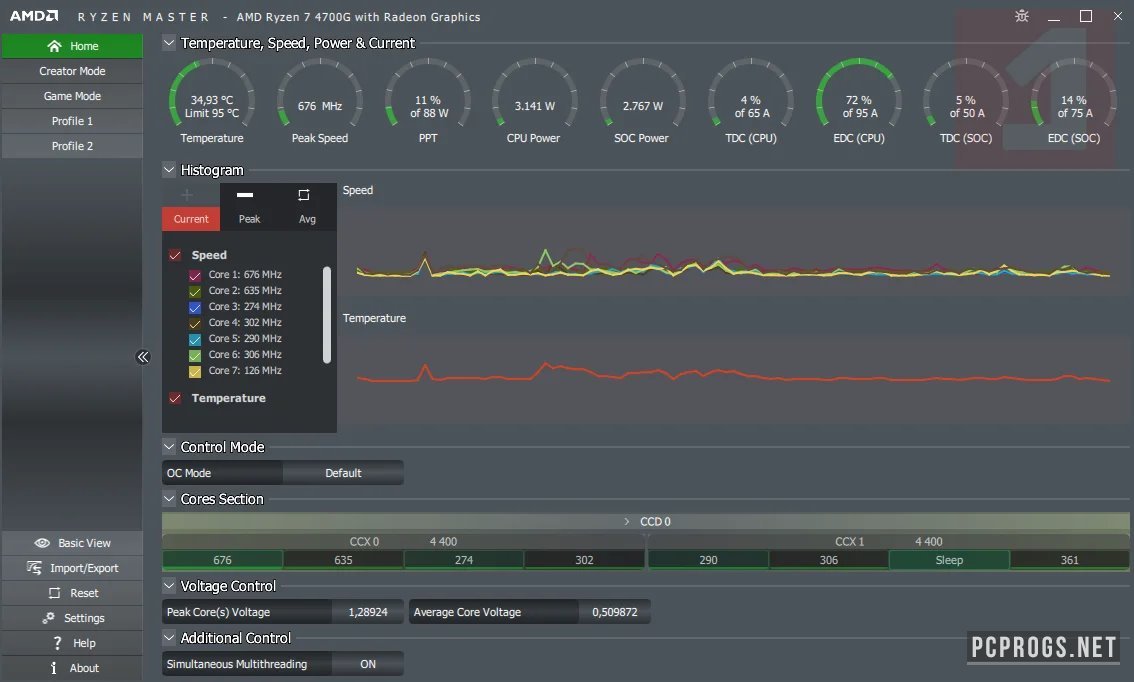The width and height of the screenshot is (1134, 682).
Task: Toggle the Temperature histogram checkbox
Action: [175, 398]
